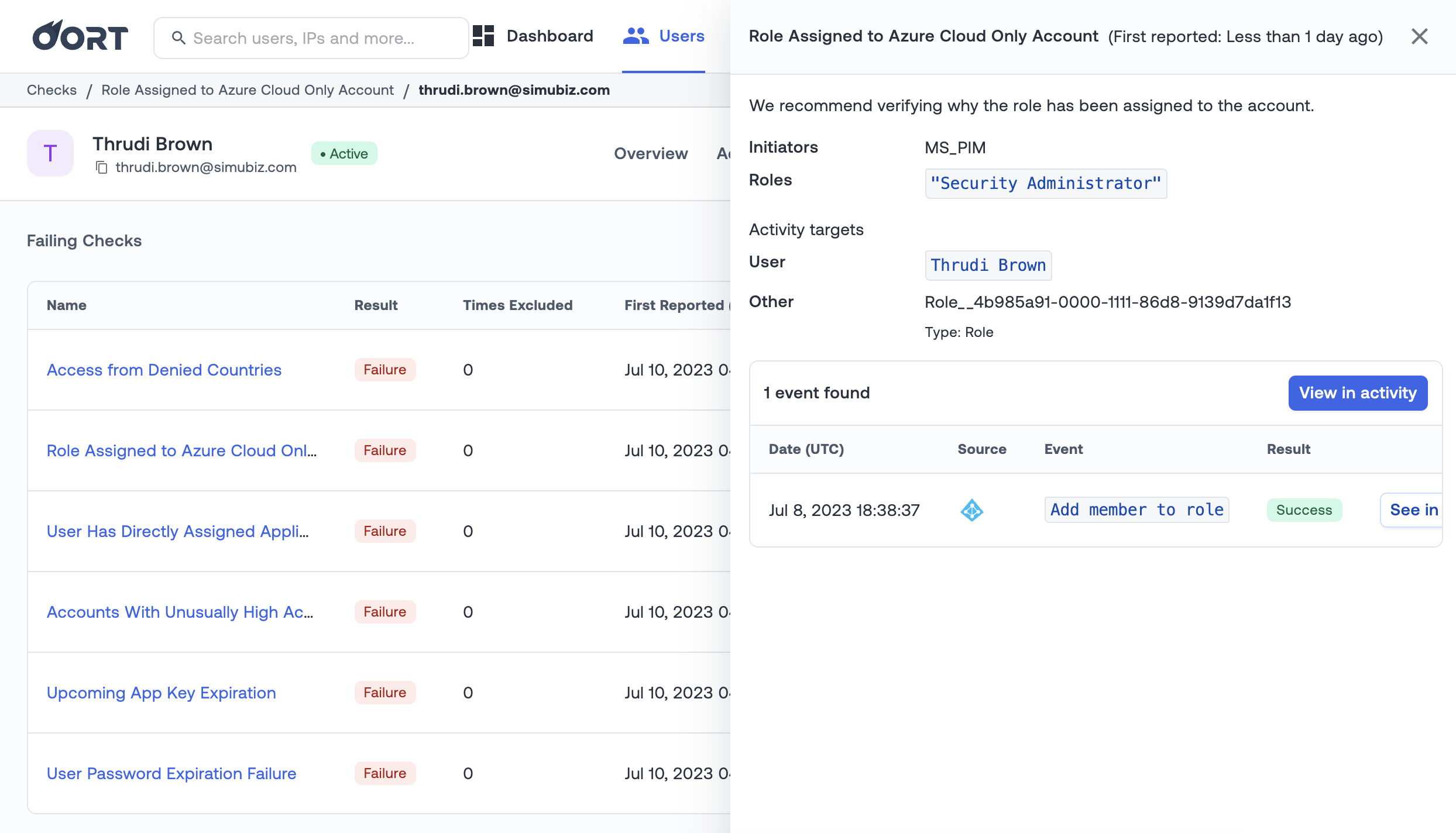Viewport: 1456px width, 833px height.
Task: Click the Azure AD source icon
Action: (971, 510)
